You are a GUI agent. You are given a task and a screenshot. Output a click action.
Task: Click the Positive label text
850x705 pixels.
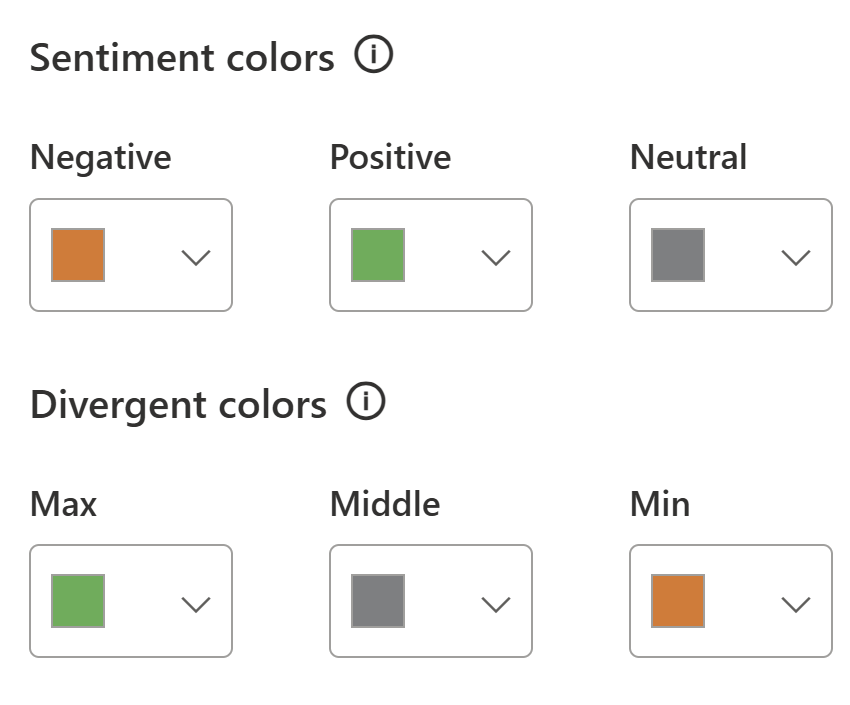pyautogui.click(x=390, y=157)
